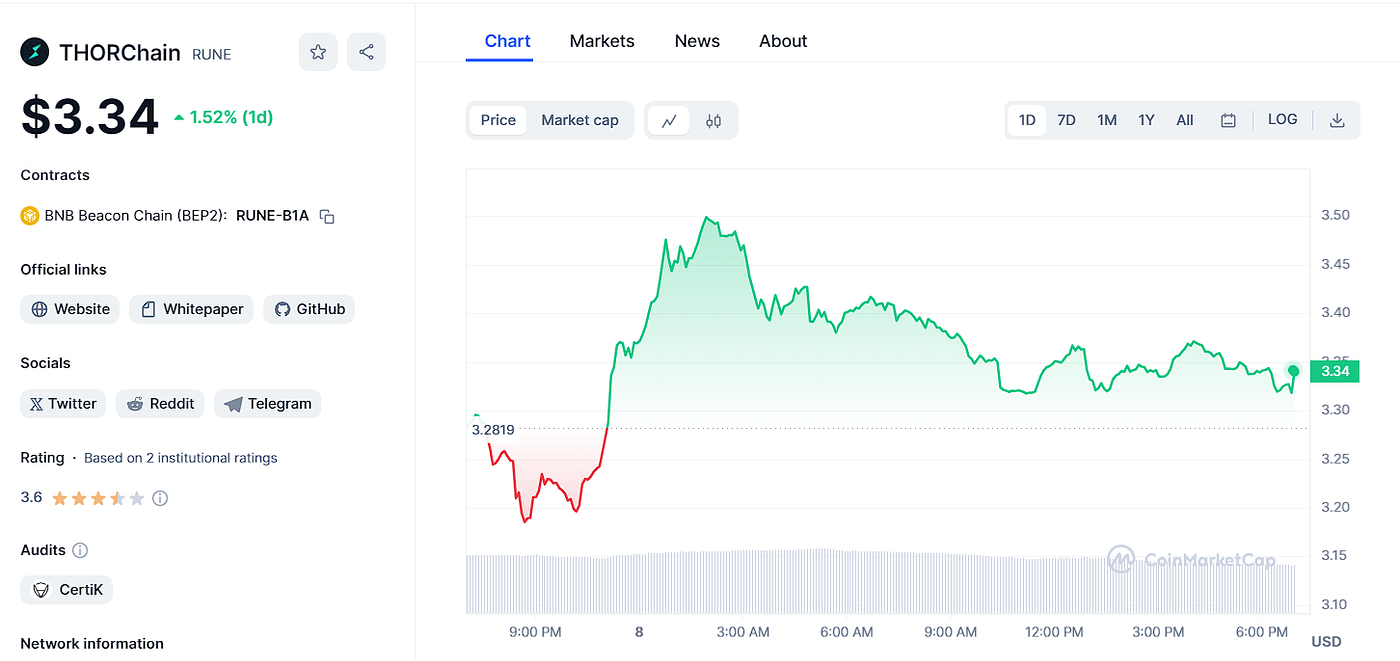Click the THORChain logo icon
Screen dimensions: 1400x661
pyautogui.click(x=35, y=52)
